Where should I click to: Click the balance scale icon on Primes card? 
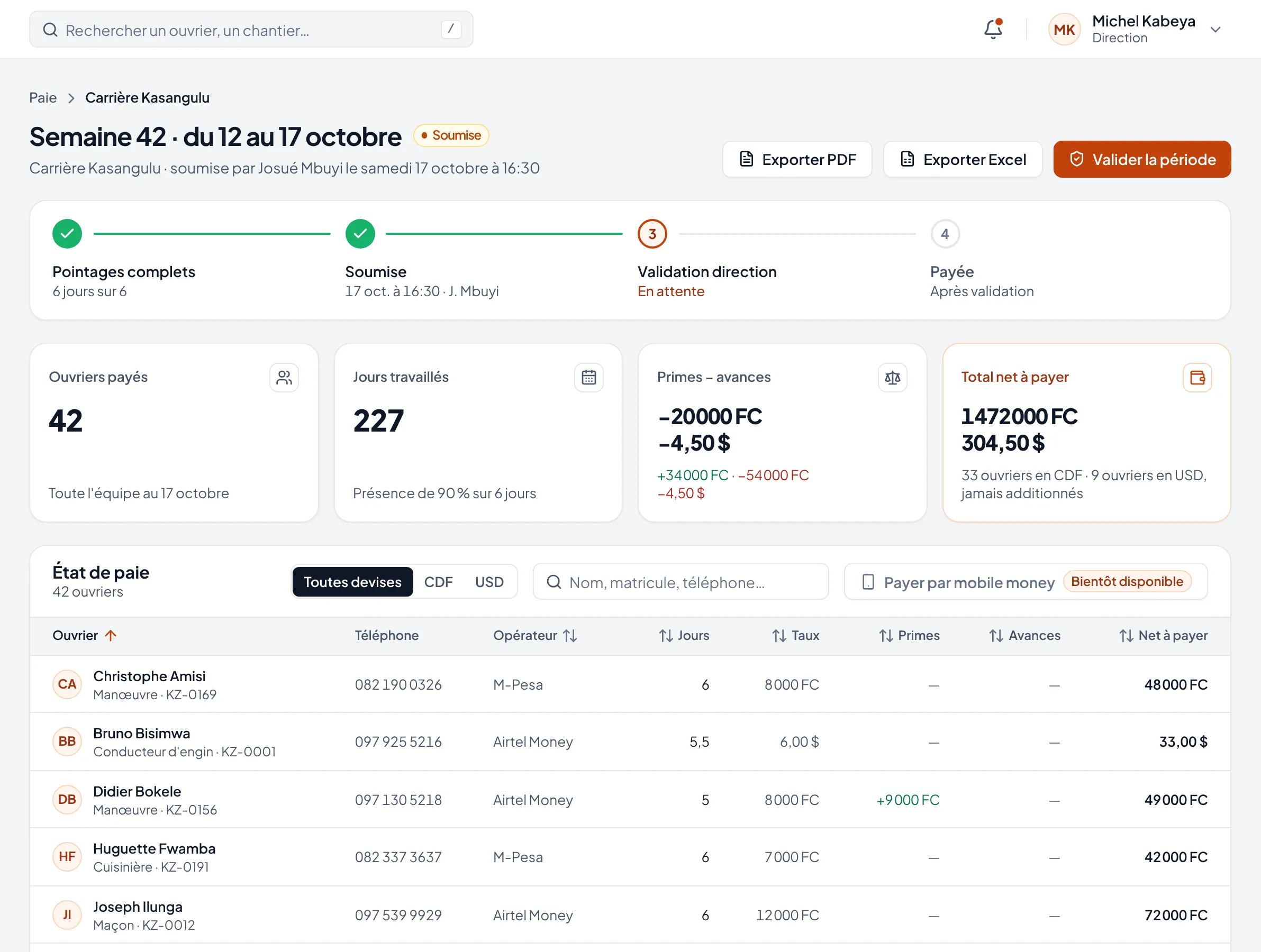[x=893, y=378]
